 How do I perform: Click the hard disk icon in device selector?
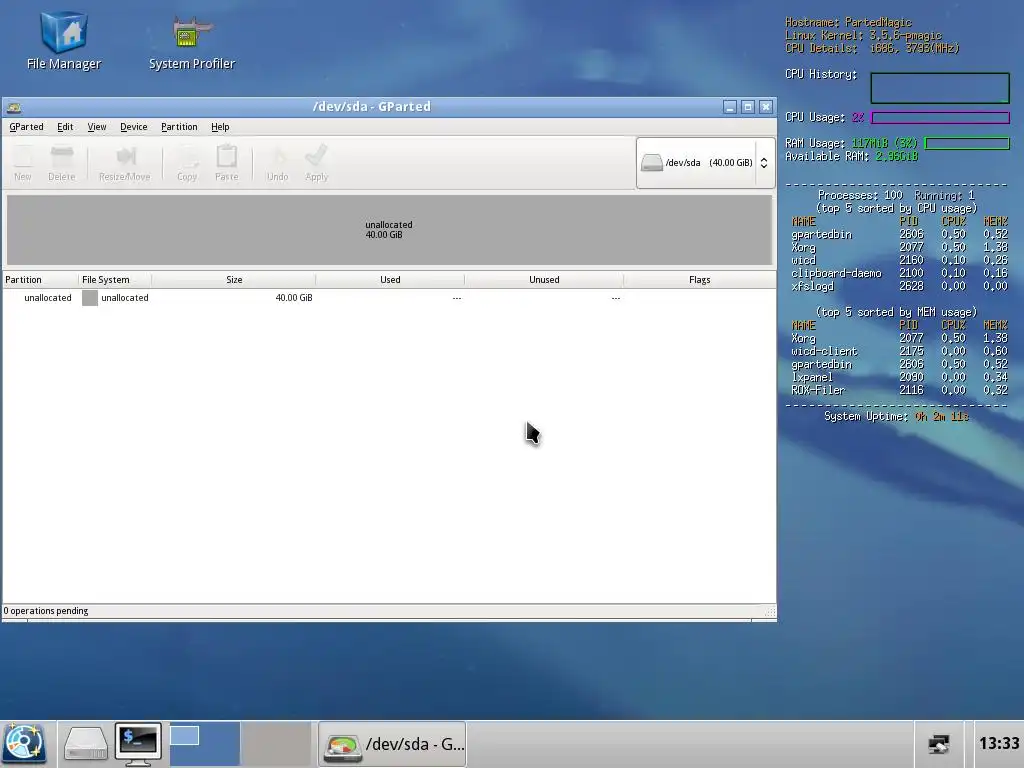651,163
